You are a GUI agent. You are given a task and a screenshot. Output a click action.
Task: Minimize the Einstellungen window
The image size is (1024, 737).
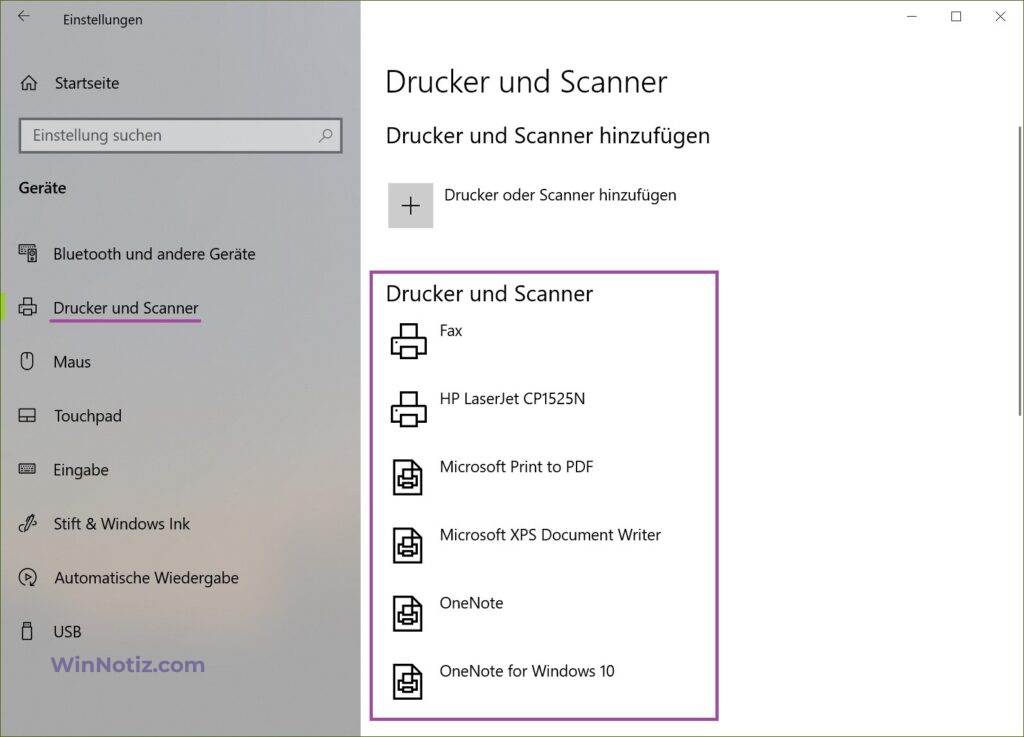[x=912, y=16]
